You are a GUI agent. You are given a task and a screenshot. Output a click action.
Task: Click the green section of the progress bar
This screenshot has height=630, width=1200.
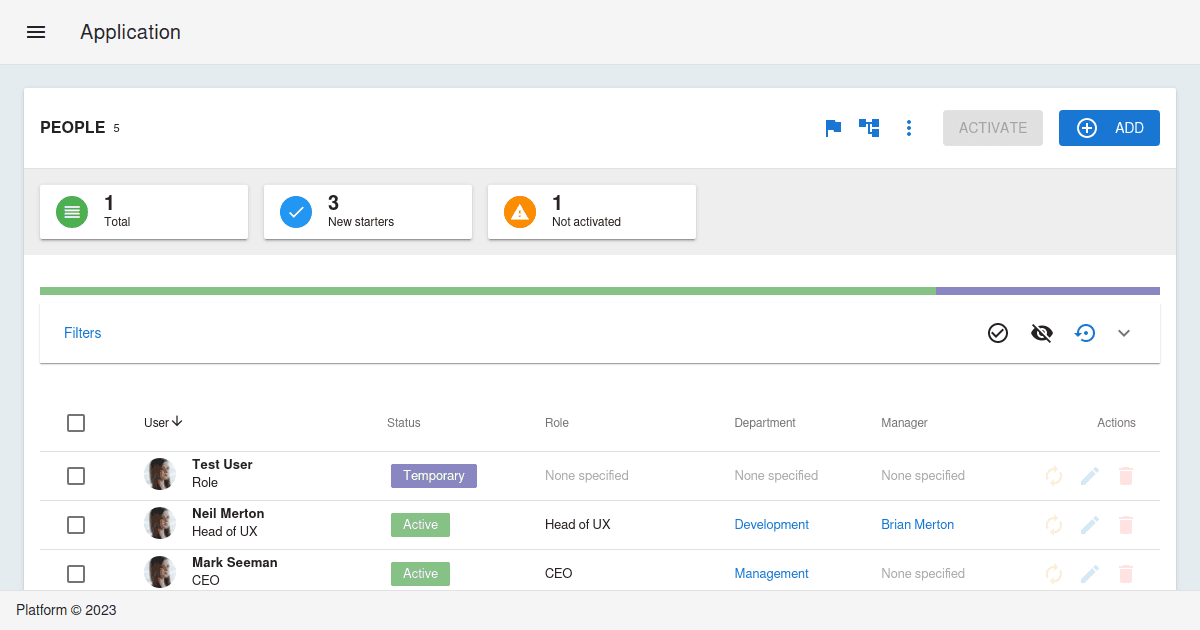coord(487,290)
